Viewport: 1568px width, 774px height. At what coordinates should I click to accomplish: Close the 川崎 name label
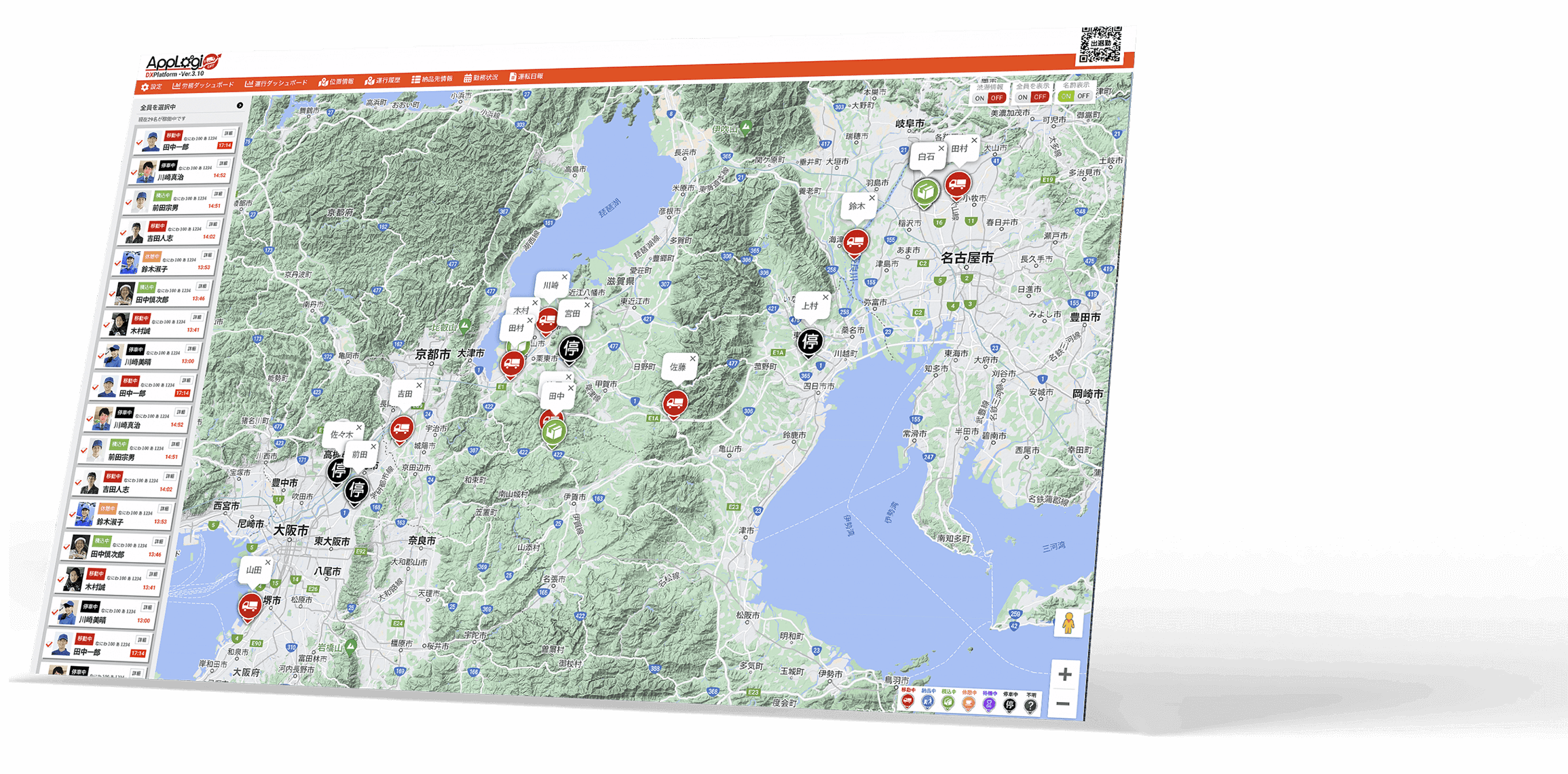tap(564, 277)
